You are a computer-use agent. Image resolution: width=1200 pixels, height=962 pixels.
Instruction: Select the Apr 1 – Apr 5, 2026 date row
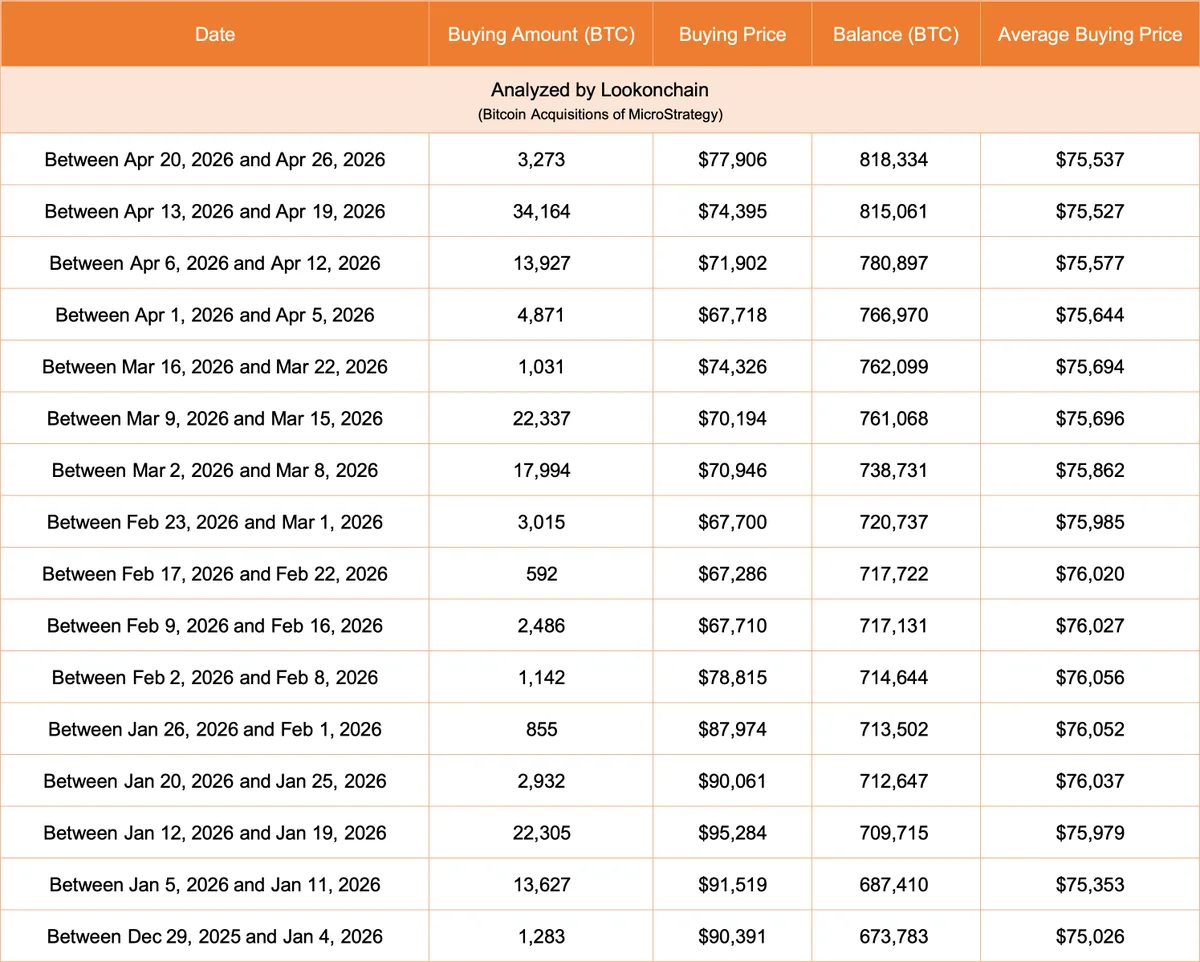click(215, 315)
